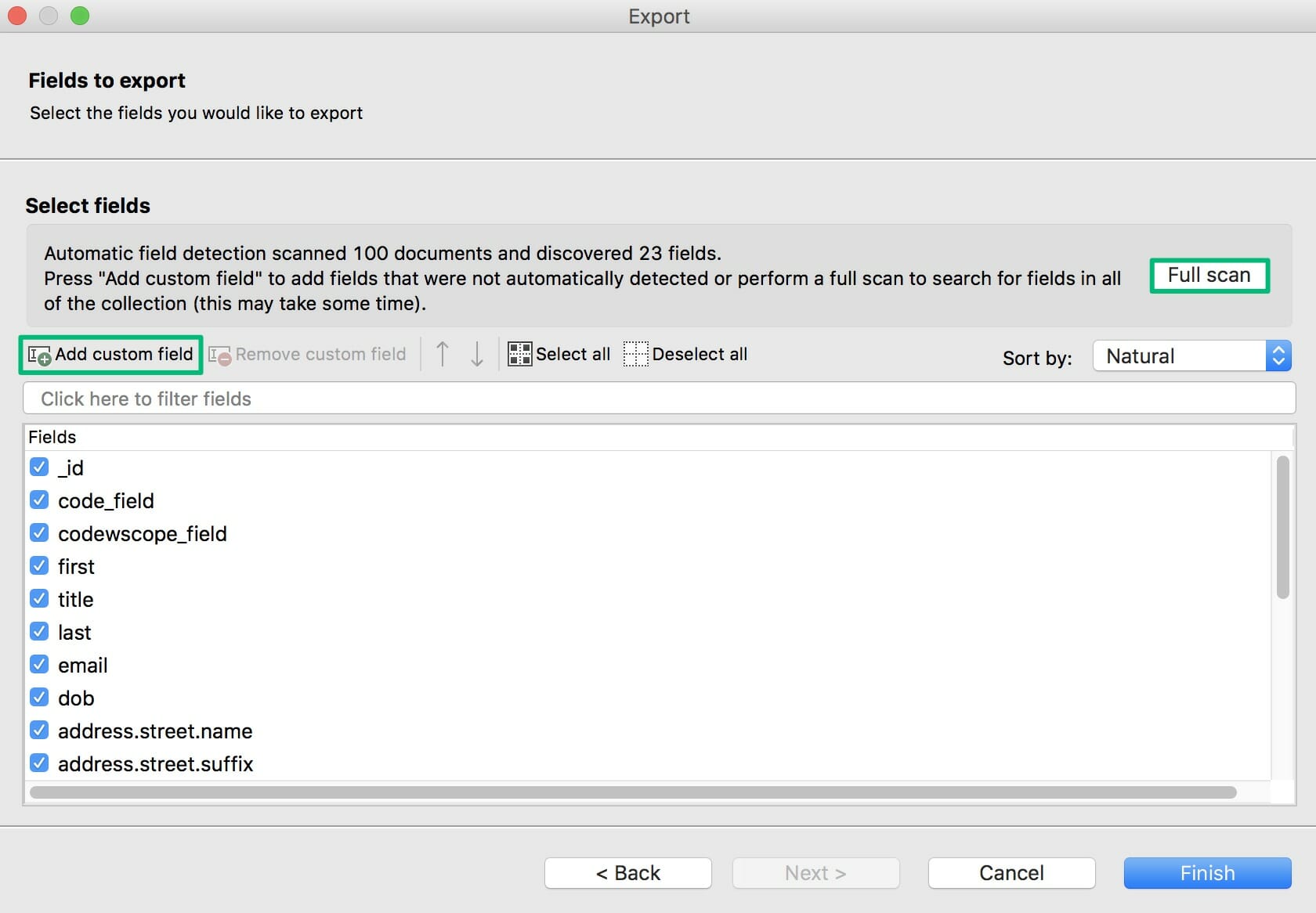
Task: Click the Remove custom field icon
Action: 219,355
